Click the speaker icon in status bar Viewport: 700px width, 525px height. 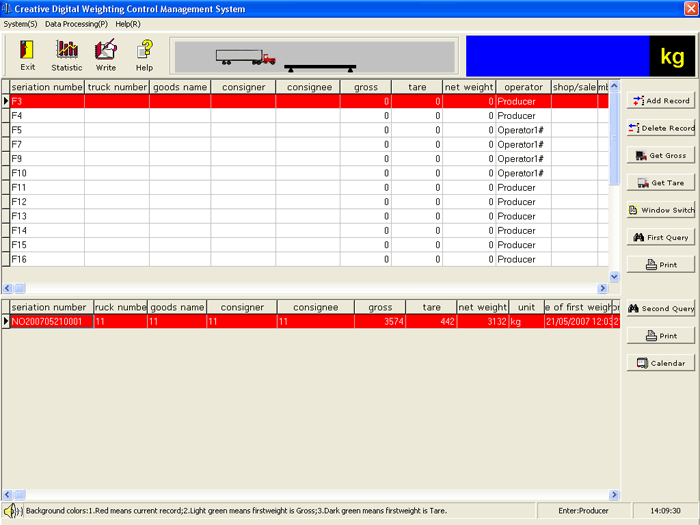click(x=12, y=510)
